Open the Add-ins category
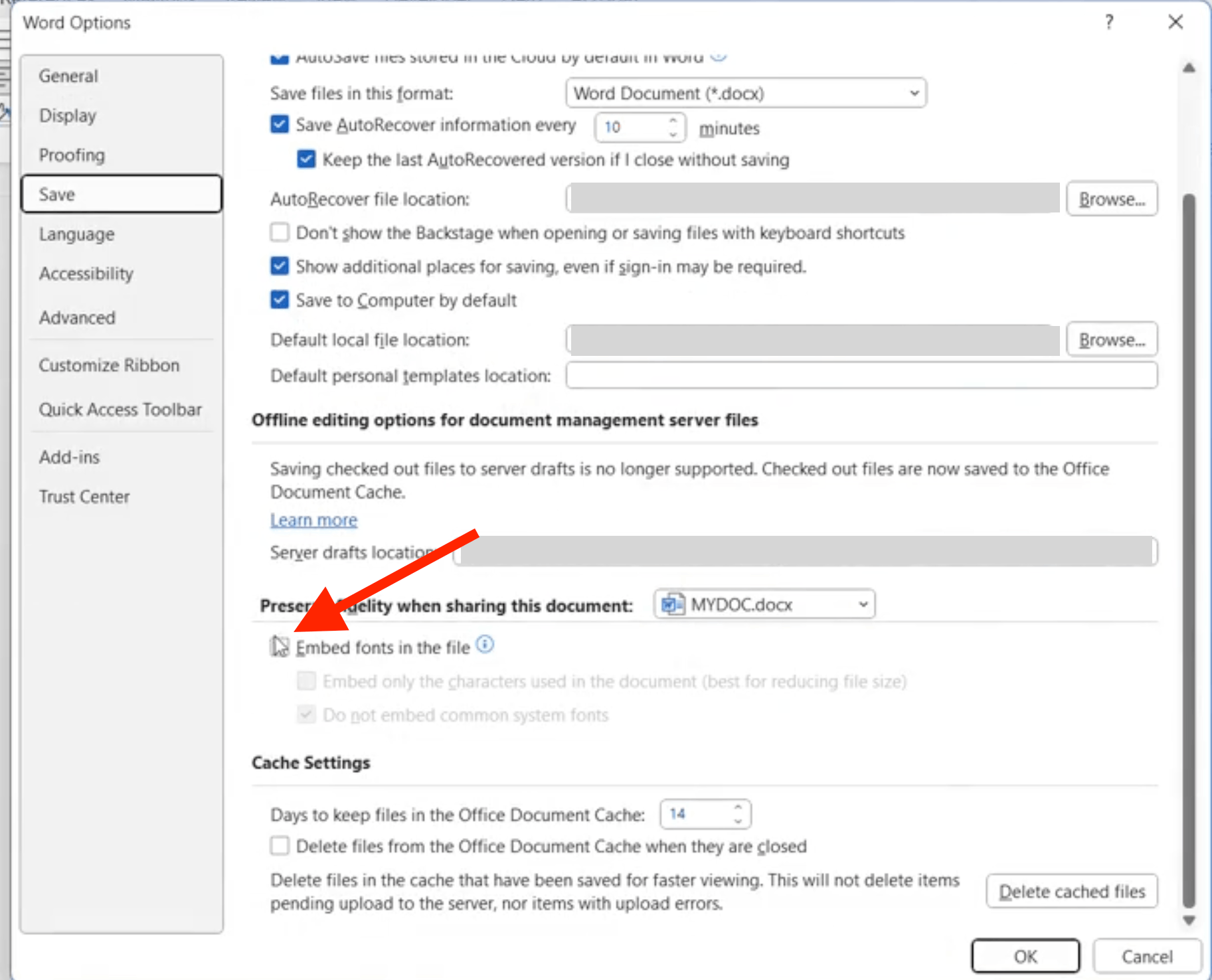The image size is (1212, 980). [x=122, y=457]
